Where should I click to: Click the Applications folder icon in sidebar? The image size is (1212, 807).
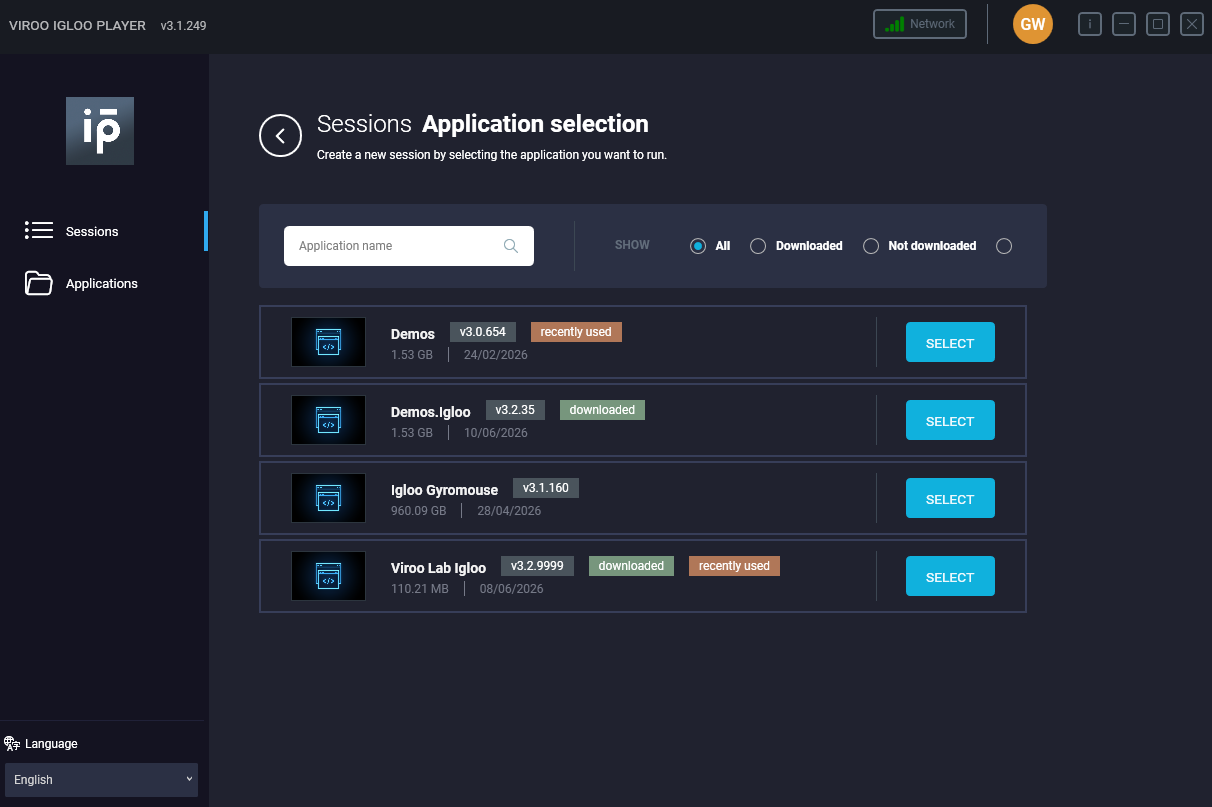click(39, 283)
